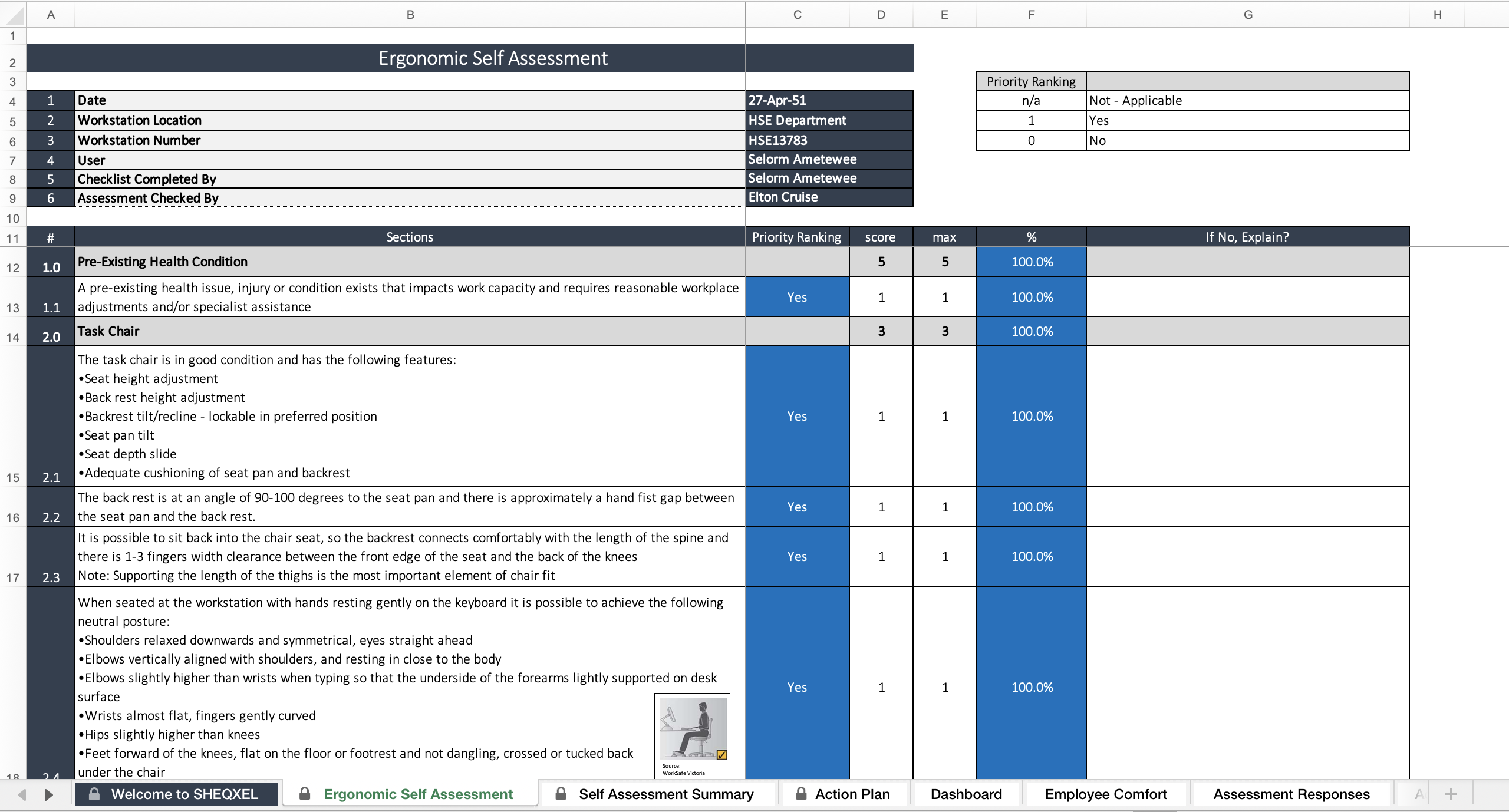
Task: Select the HSE Department cell
Action: [x=829, y=120]
